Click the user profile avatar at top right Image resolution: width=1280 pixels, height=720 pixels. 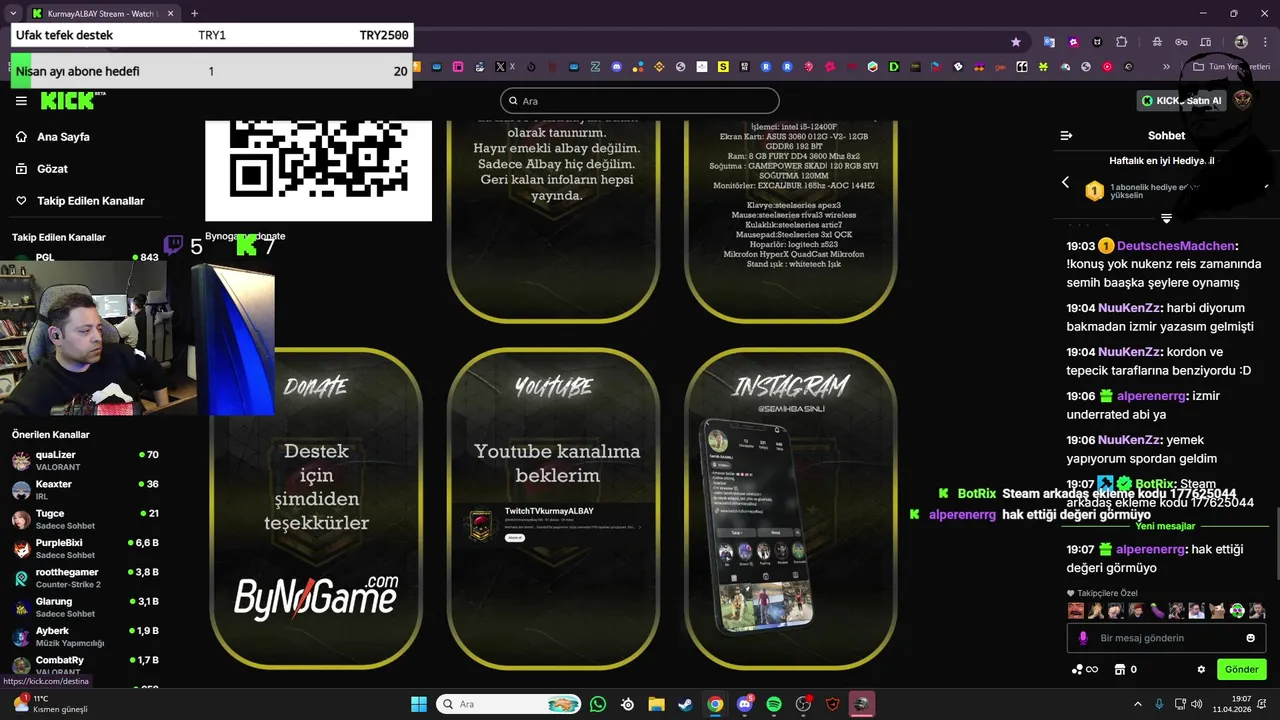(1243, 100)
